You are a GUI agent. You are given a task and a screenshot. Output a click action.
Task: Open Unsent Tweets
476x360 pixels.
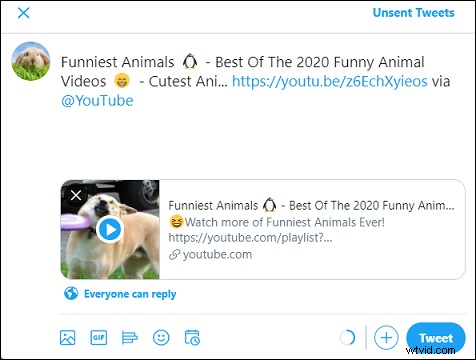(x=413, y=13)
